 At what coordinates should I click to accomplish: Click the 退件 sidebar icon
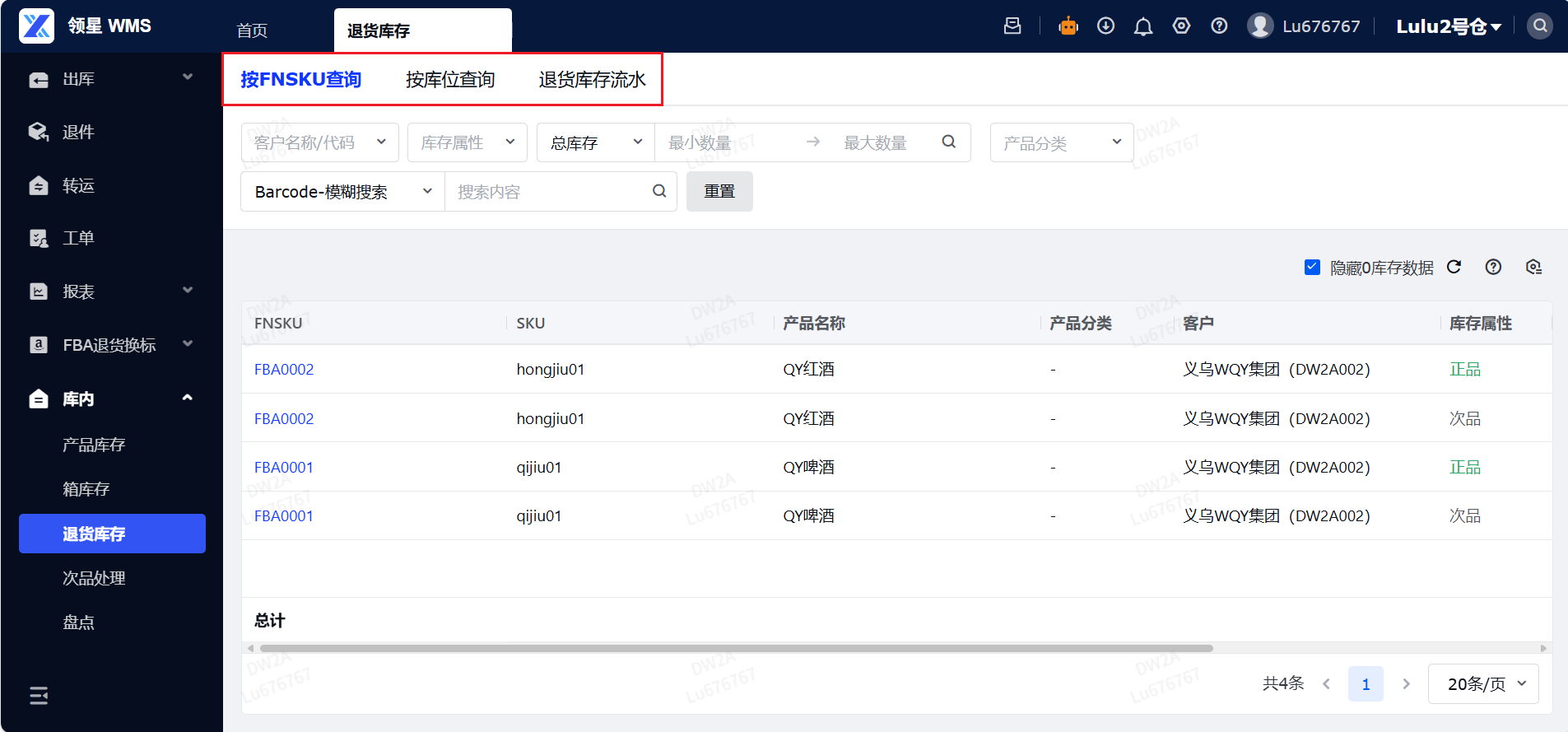pos(39,132)
